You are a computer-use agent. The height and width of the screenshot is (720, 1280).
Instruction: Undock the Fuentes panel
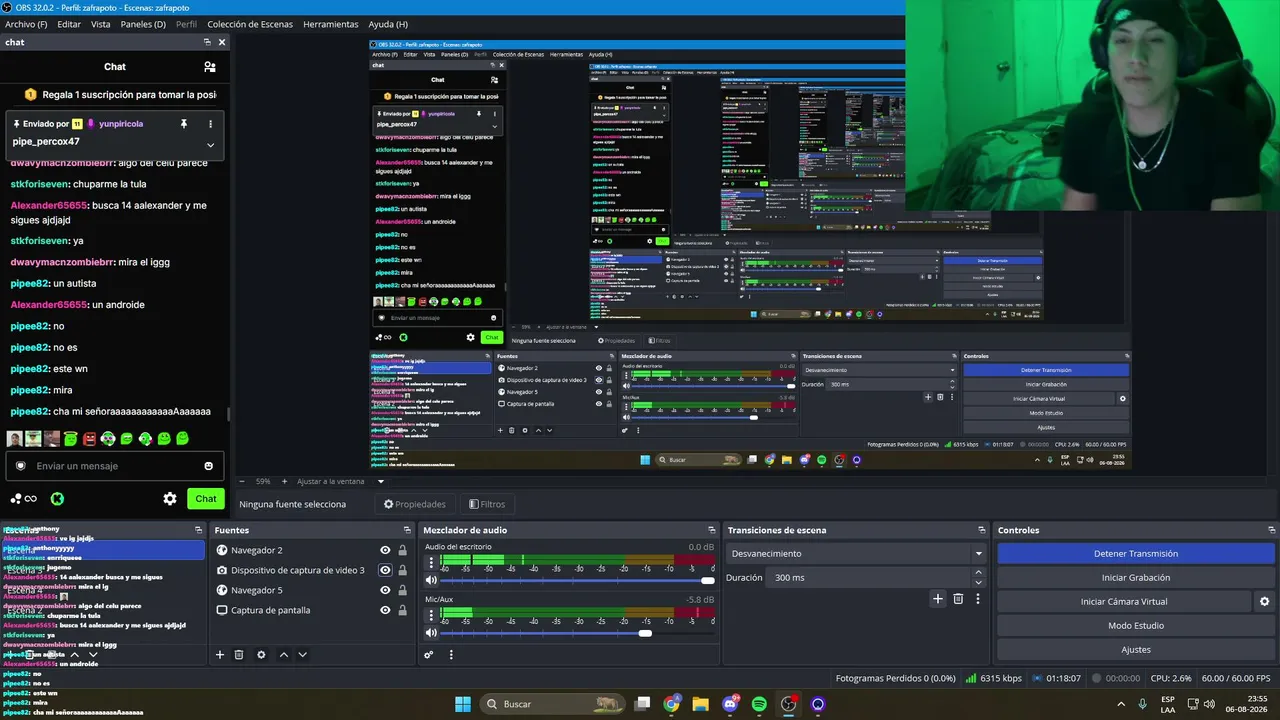407,530
